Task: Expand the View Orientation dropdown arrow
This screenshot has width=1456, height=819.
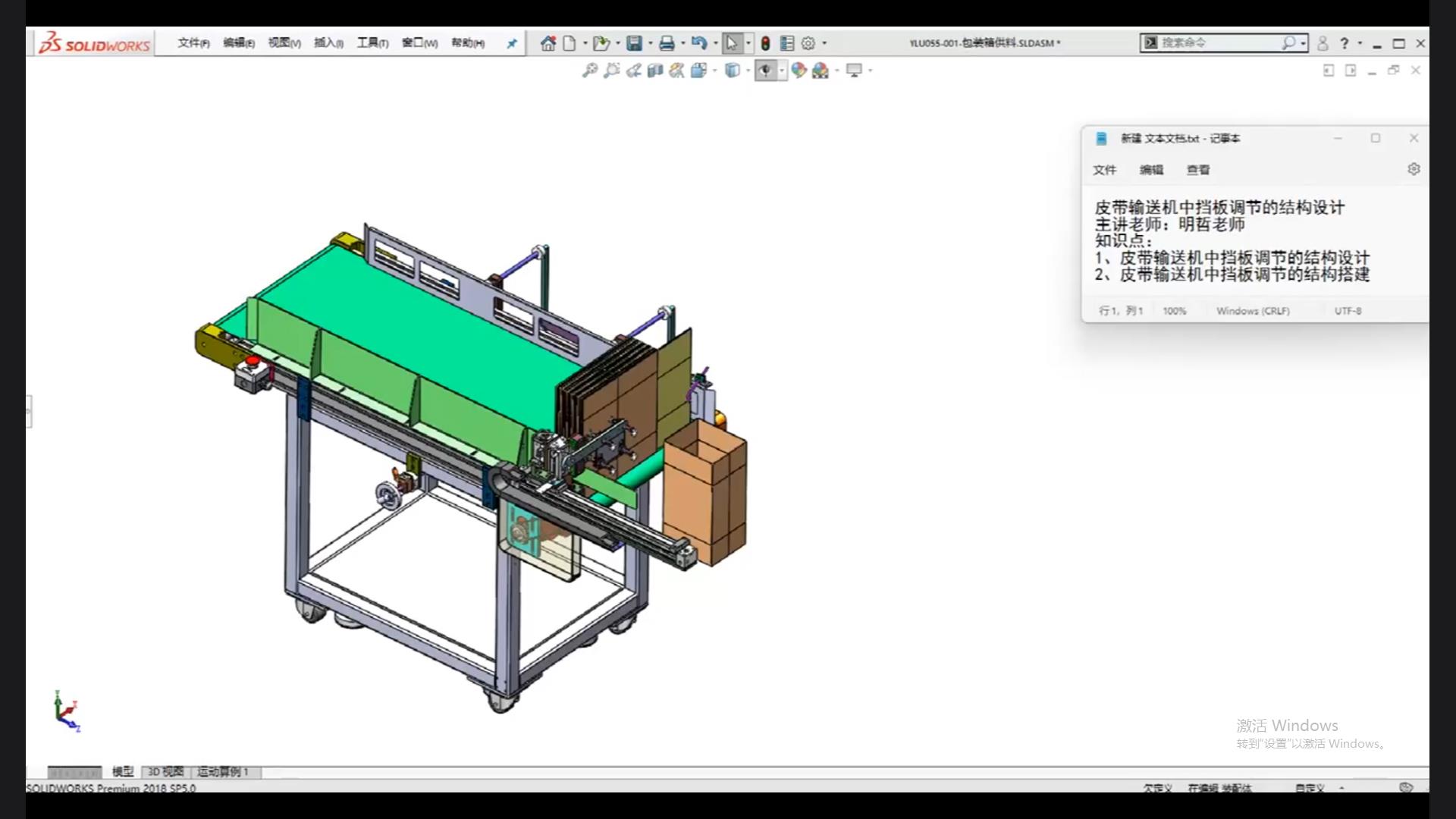Action: [714, 71]
